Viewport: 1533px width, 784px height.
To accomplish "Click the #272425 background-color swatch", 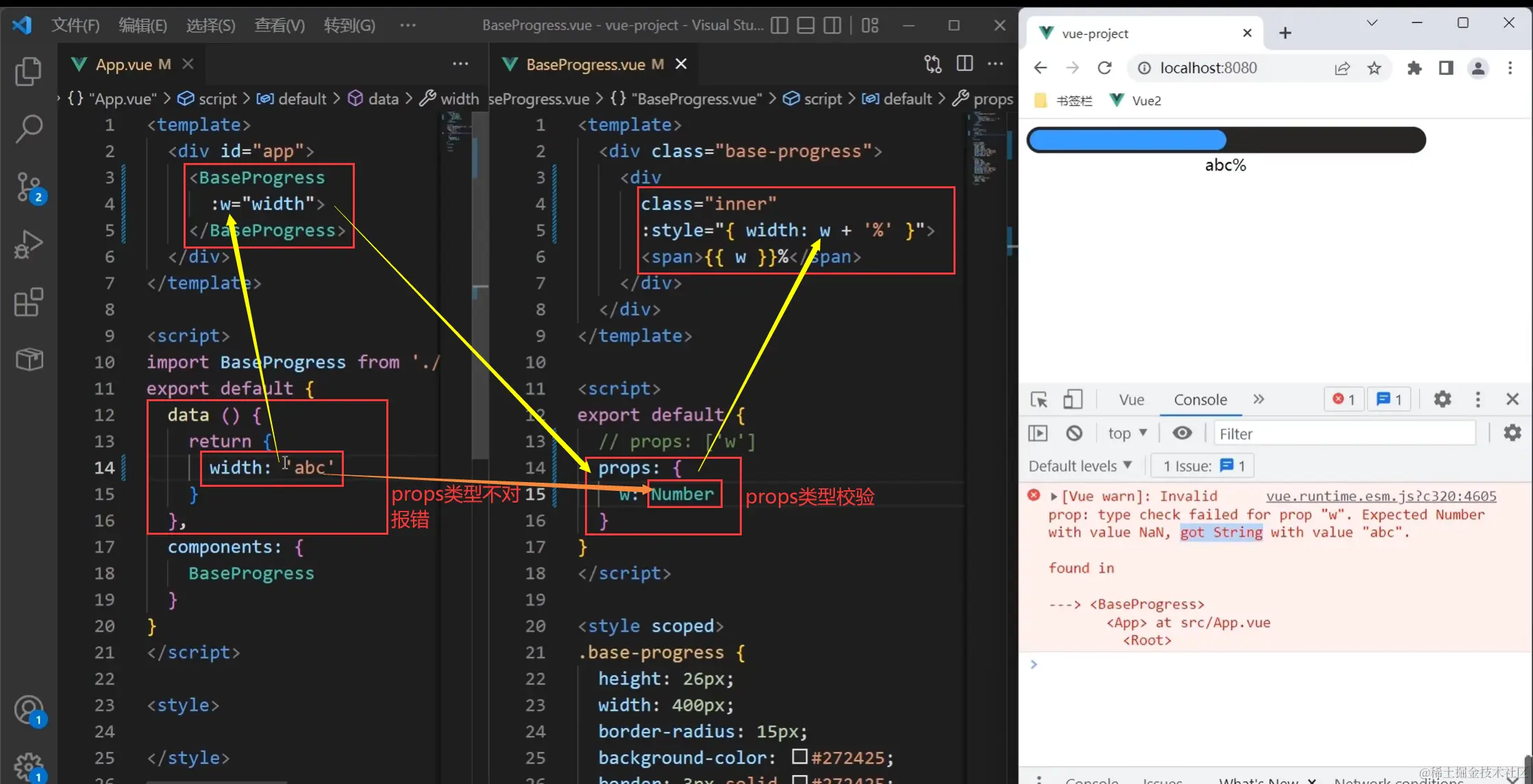I will point(799,757).
